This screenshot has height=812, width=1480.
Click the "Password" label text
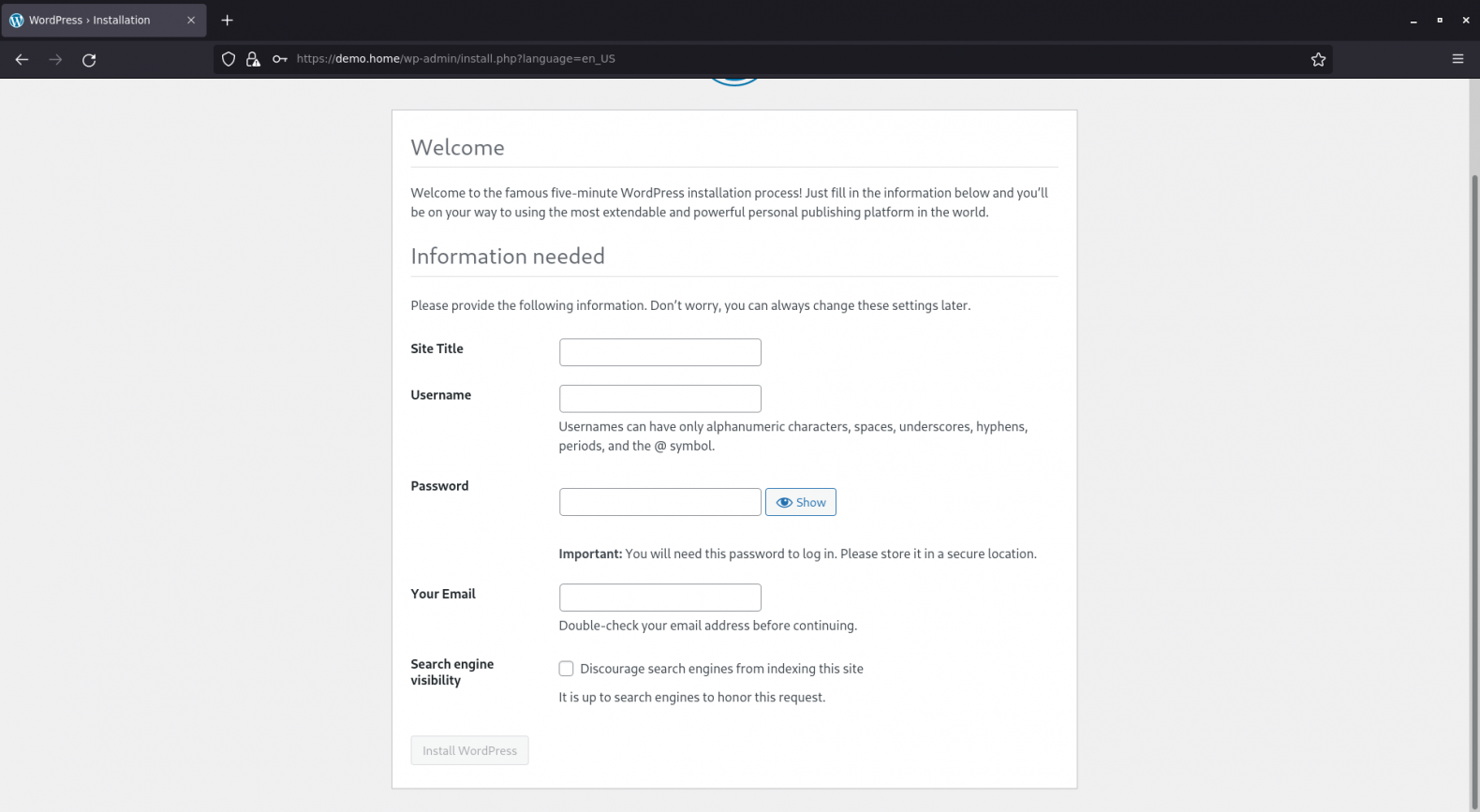pos(439,486)
